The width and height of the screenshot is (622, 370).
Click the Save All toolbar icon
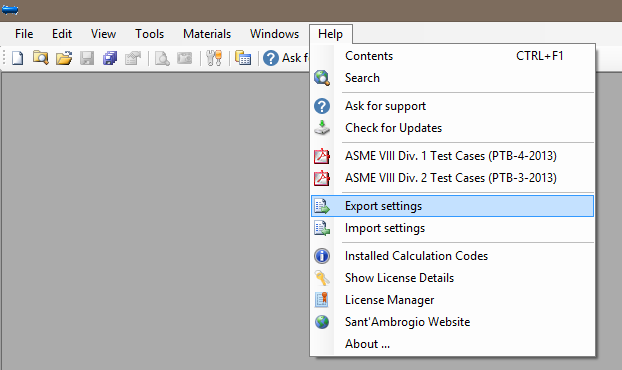(x=110, y=58)
